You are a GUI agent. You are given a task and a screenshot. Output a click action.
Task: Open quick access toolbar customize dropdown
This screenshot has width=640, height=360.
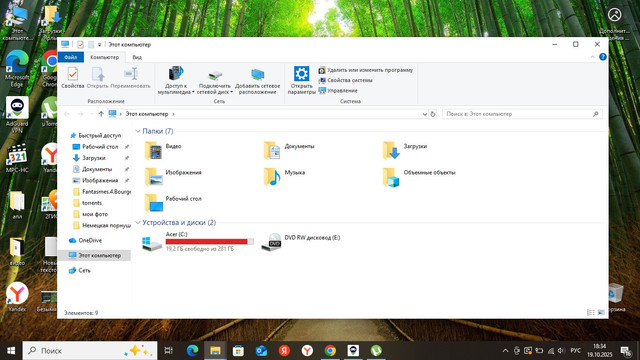99,45
